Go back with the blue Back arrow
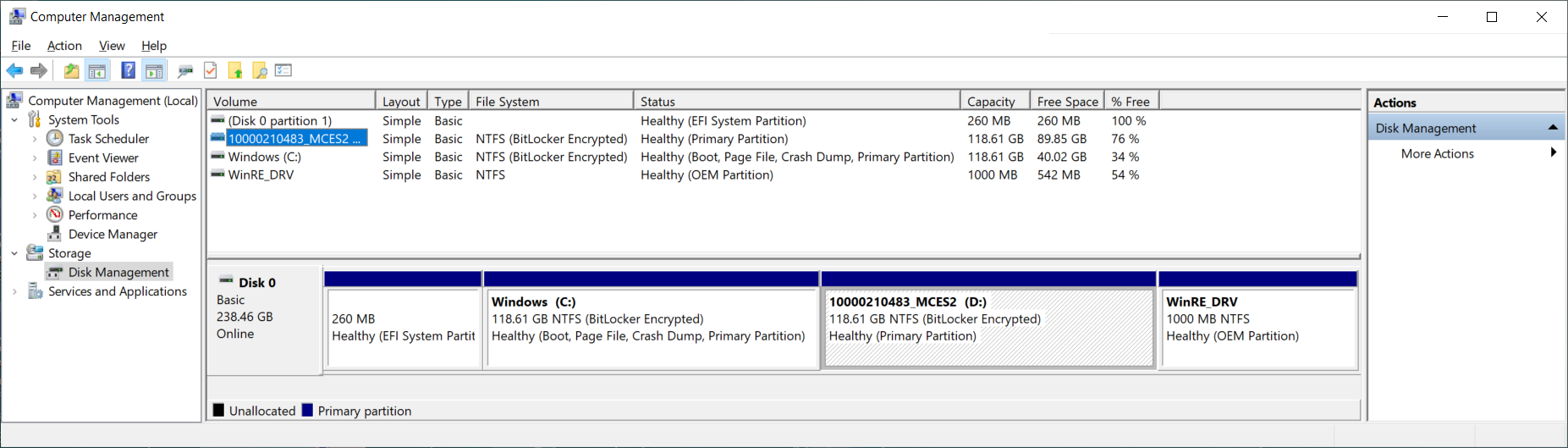This screenshot has width=1568, height=448. 14,70
